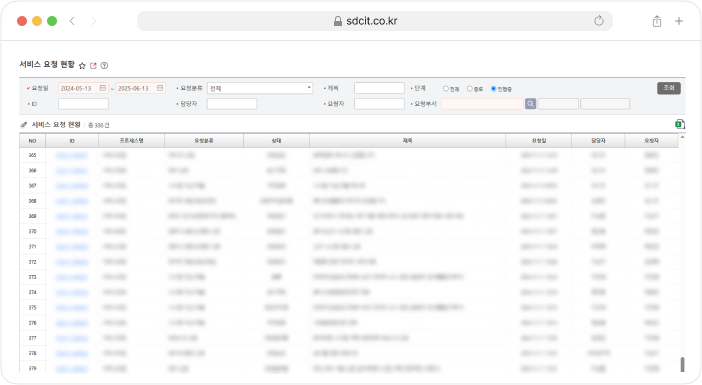Export the list to Excel icon
The width and height of the screenshot is (702, 385).
pyautogui.click(x=680, y=124)
